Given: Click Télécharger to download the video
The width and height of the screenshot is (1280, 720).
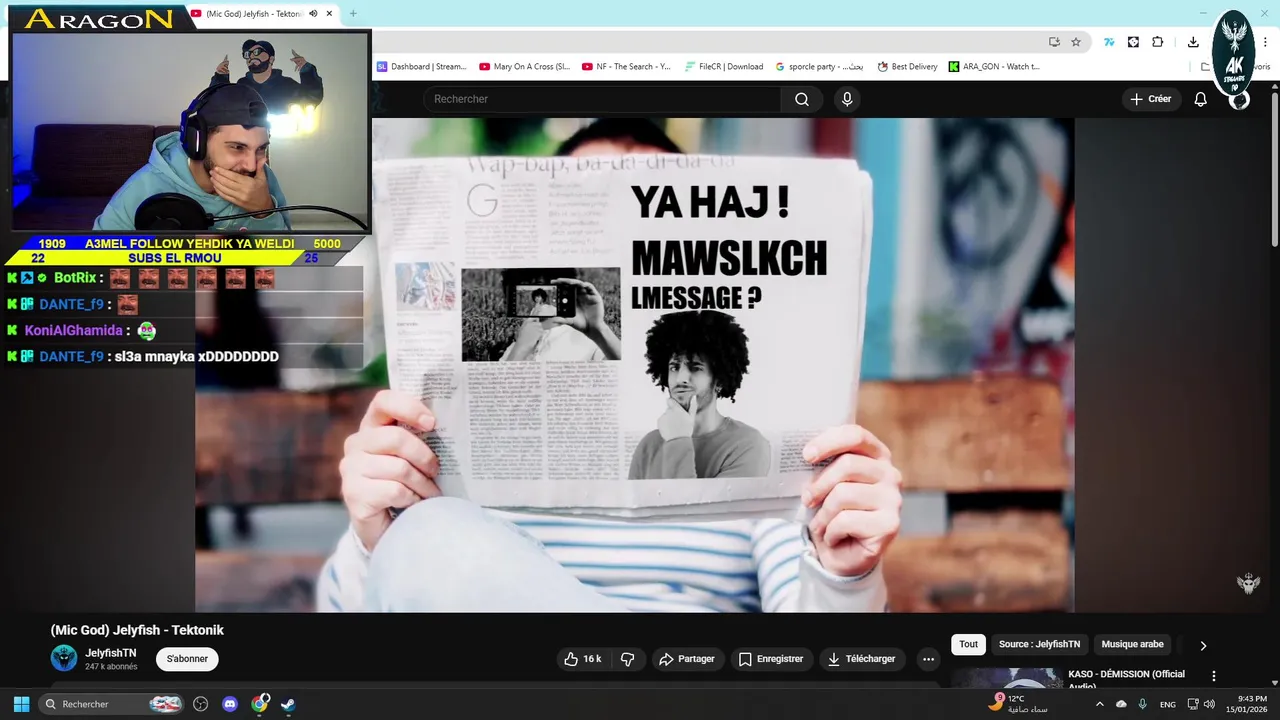Looking at the screenshot, I should [x=861, y=659].
